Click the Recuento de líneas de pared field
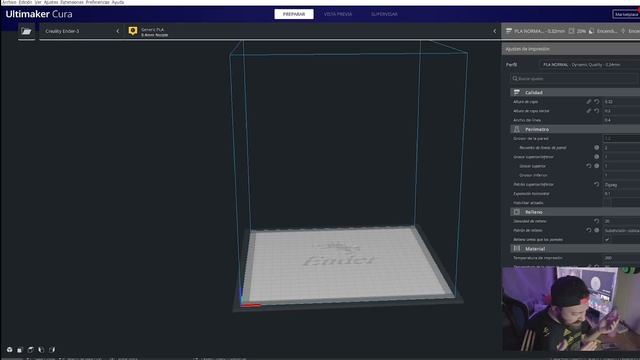 tap(622, 147)
